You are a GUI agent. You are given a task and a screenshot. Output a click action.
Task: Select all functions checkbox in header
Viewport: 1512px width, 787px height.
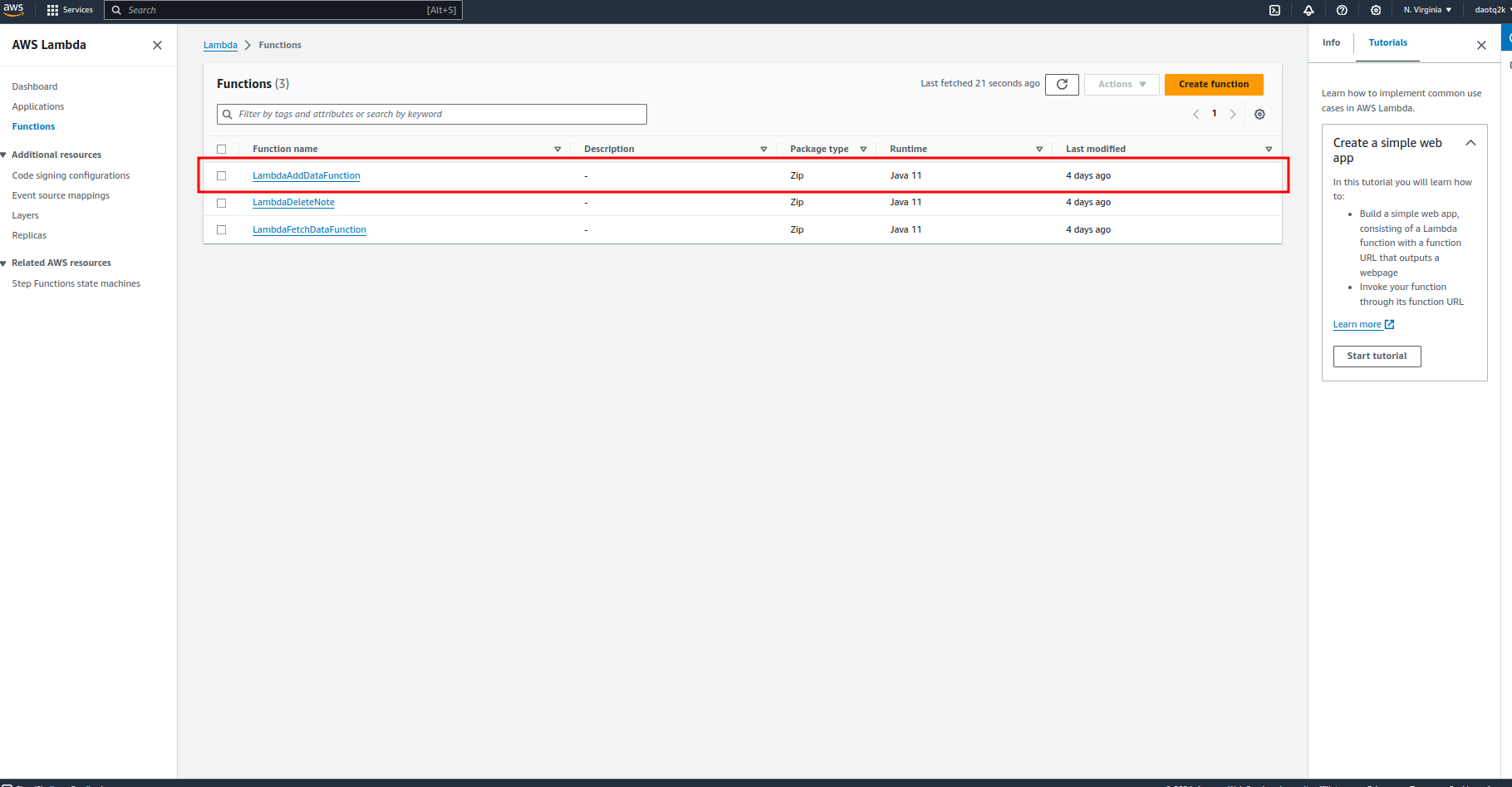tap(221, 149)
